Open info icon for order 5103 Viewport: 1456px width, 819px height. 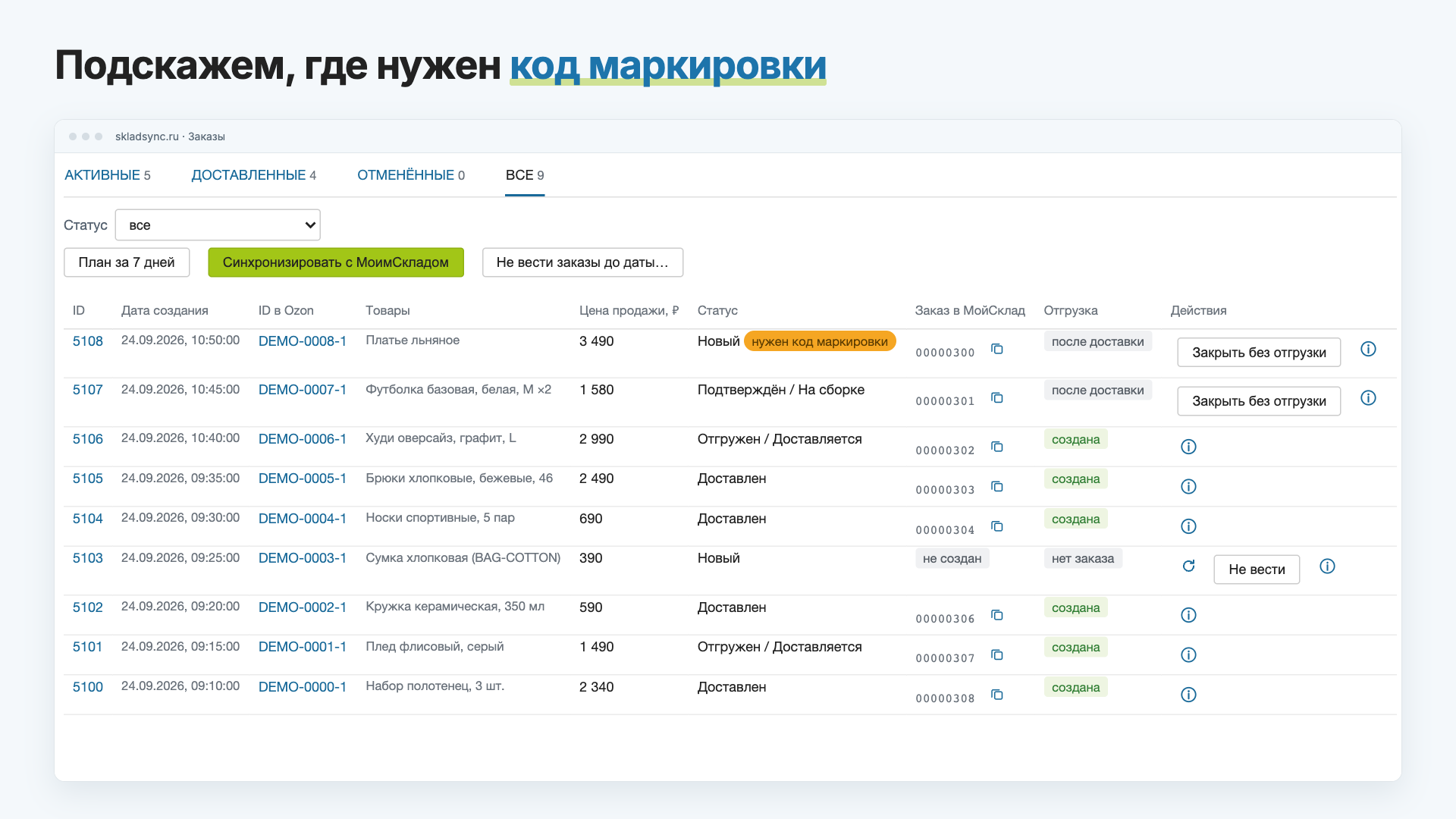(x=1327, y=566)
